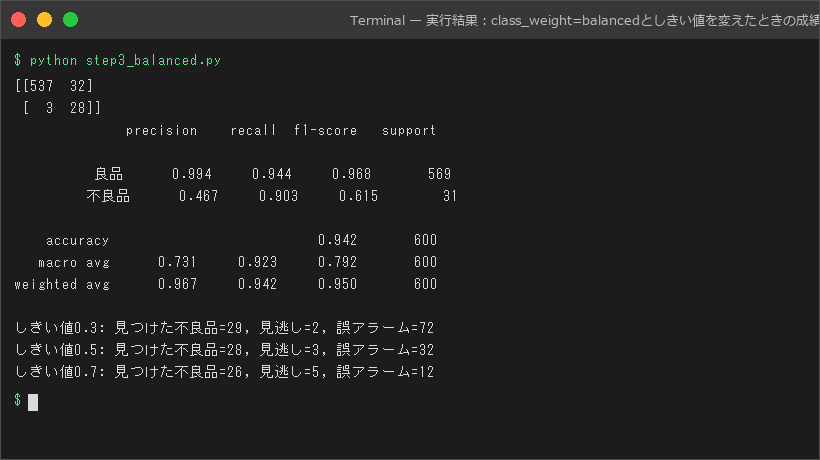The width and height of the screenshot is (820, 460).
Task: Click the Terminal window title text
Action: 584,20
